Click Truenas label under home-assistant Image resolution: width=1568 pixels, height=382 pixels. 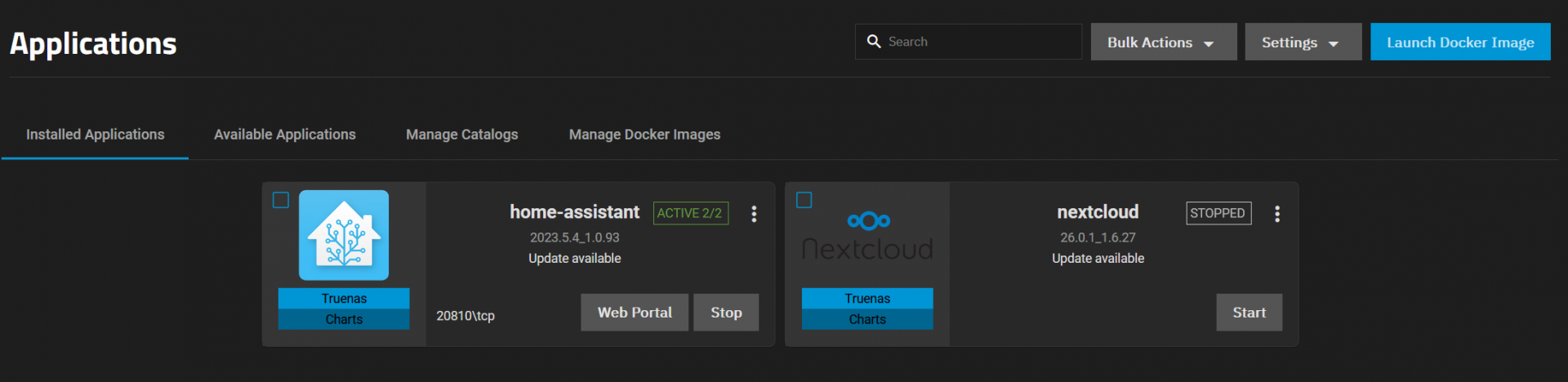[344, 298]
